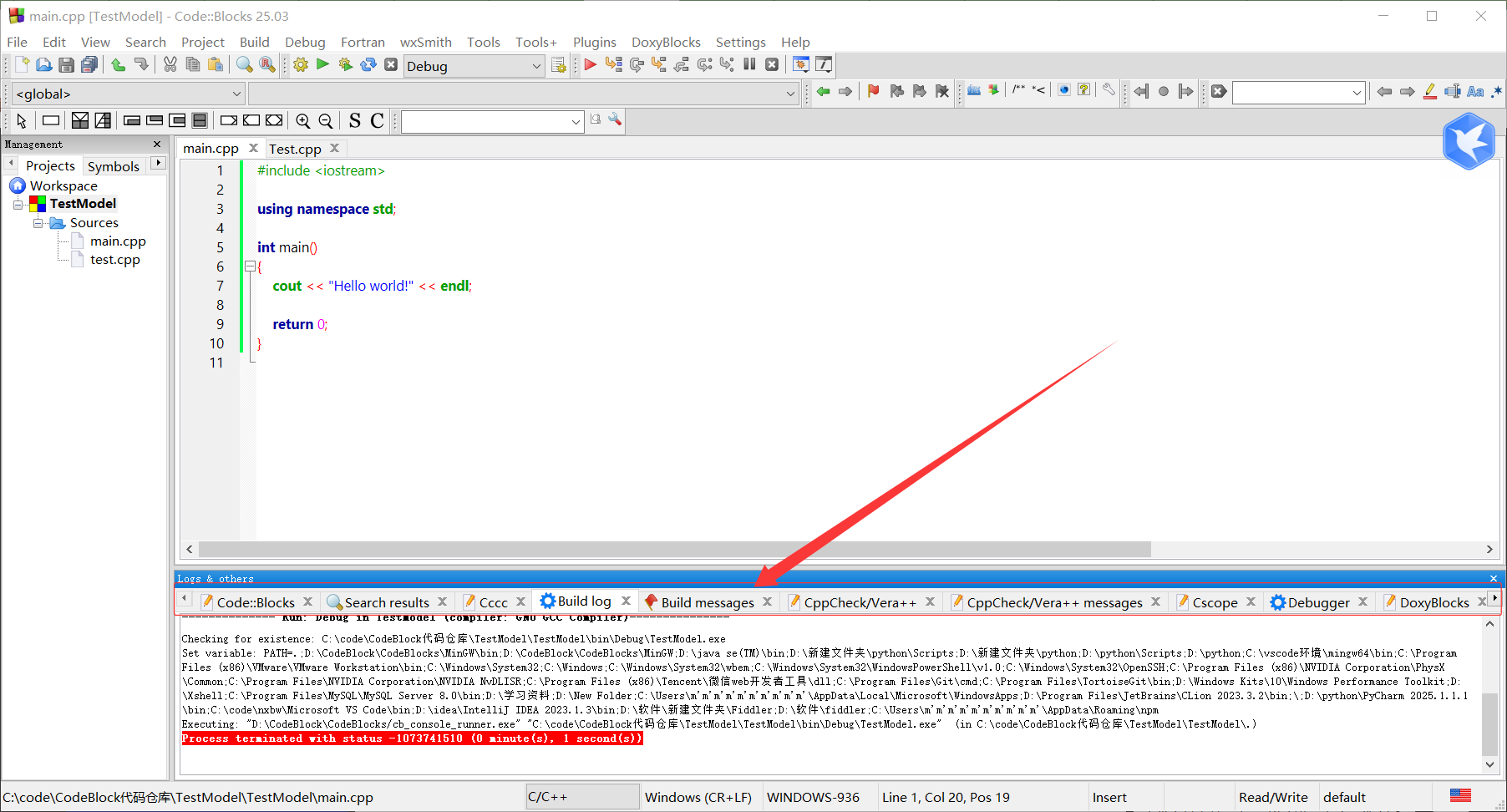Collapse the Sources folder in project tree
The image size is (1507, 812).
click(38, 223)
